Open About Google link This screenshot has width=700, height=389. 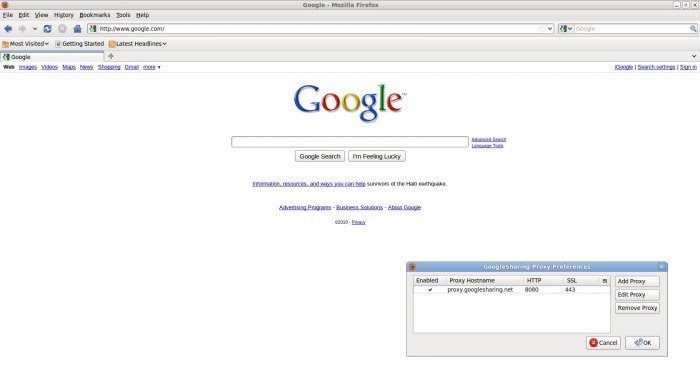404,207
